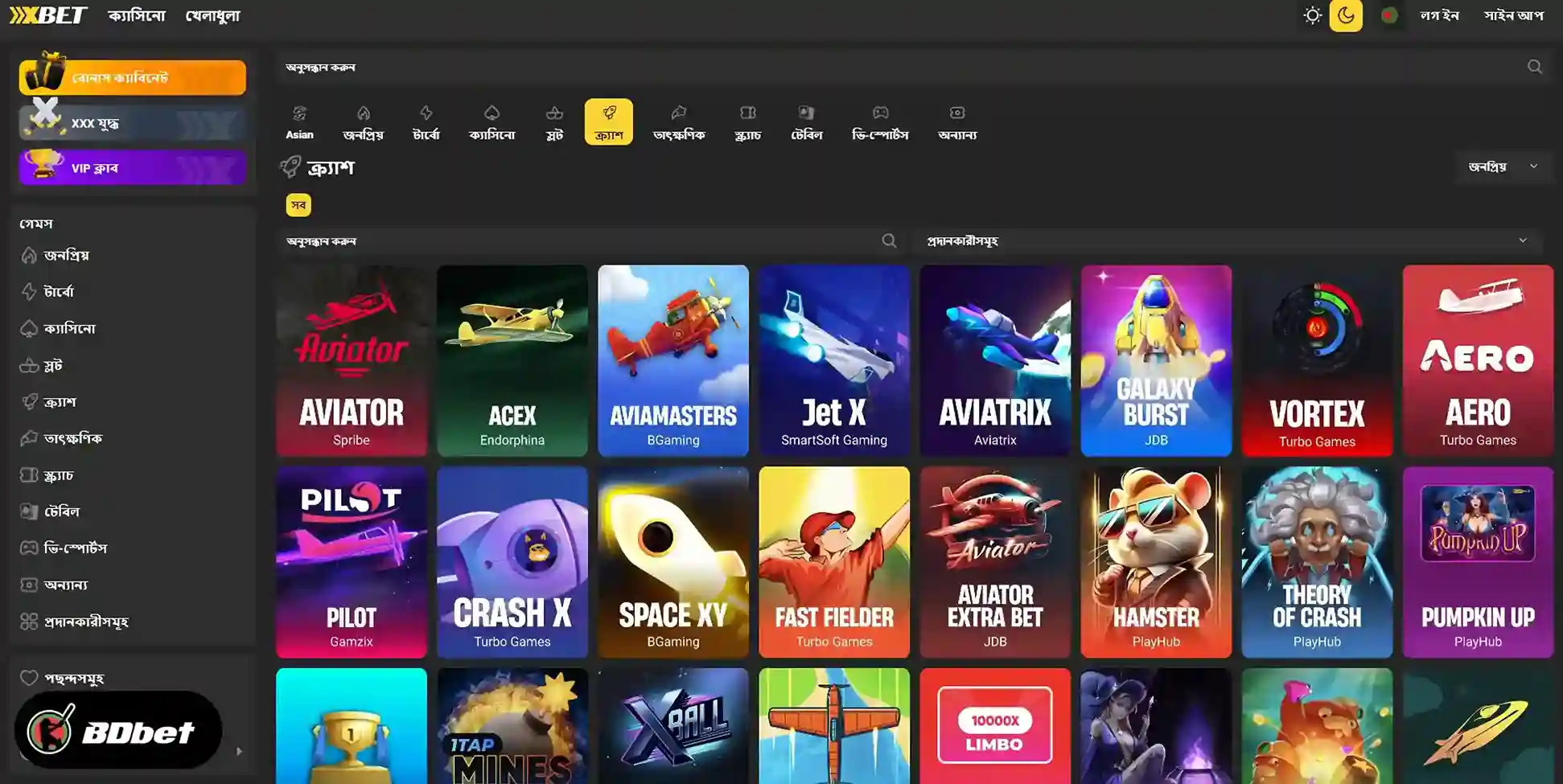Go to XXBET home logo
1563x784 pixels.
click(x=48, y=15)
